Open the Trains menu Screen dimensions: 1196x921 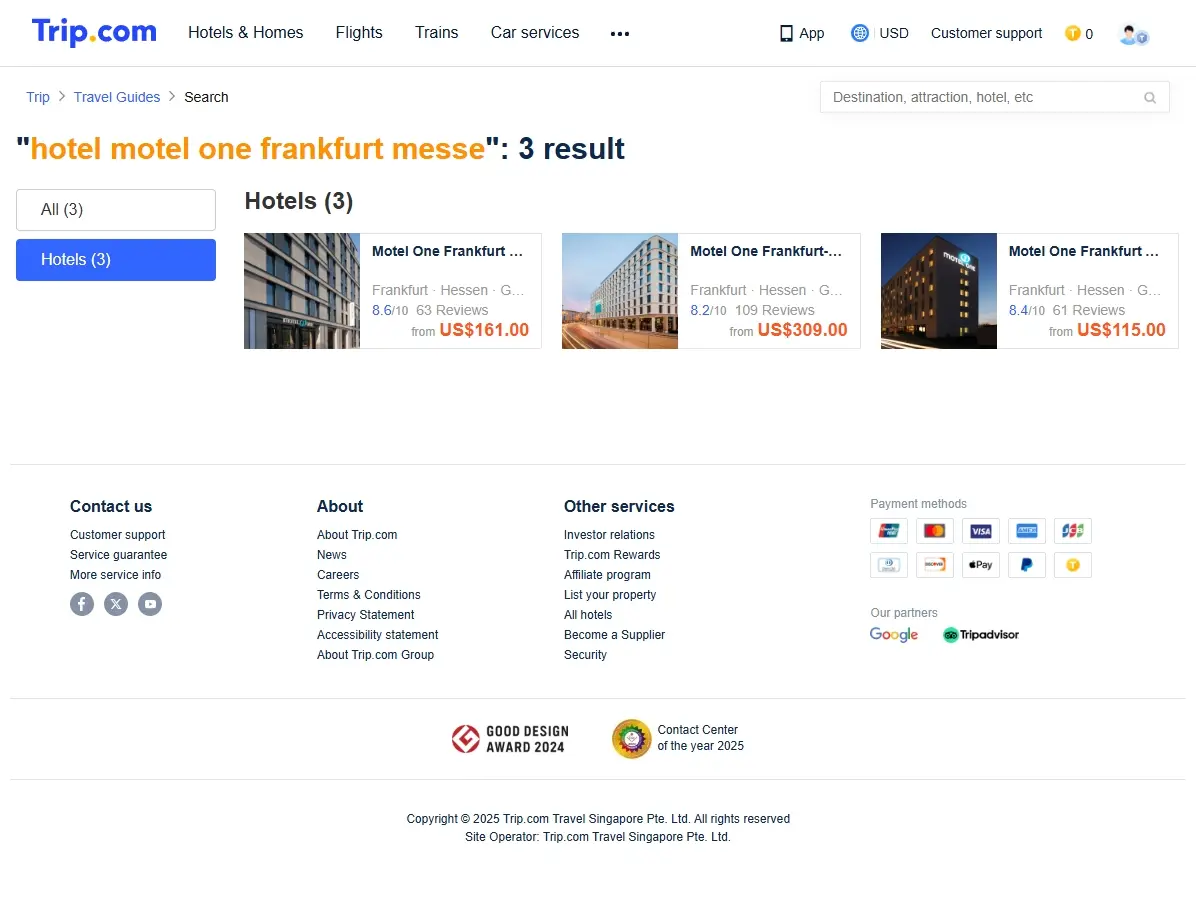[436, 33]
